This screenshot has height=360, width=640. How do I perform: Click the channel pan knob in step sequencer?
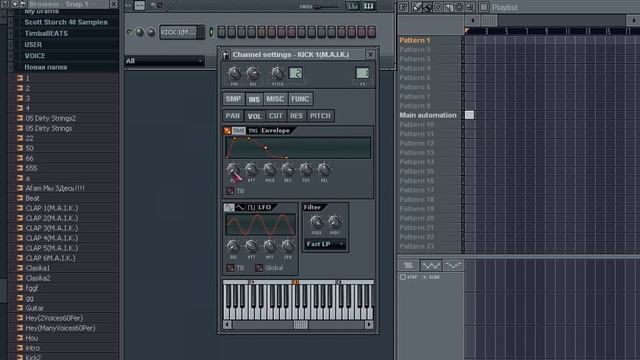(140, 32)
